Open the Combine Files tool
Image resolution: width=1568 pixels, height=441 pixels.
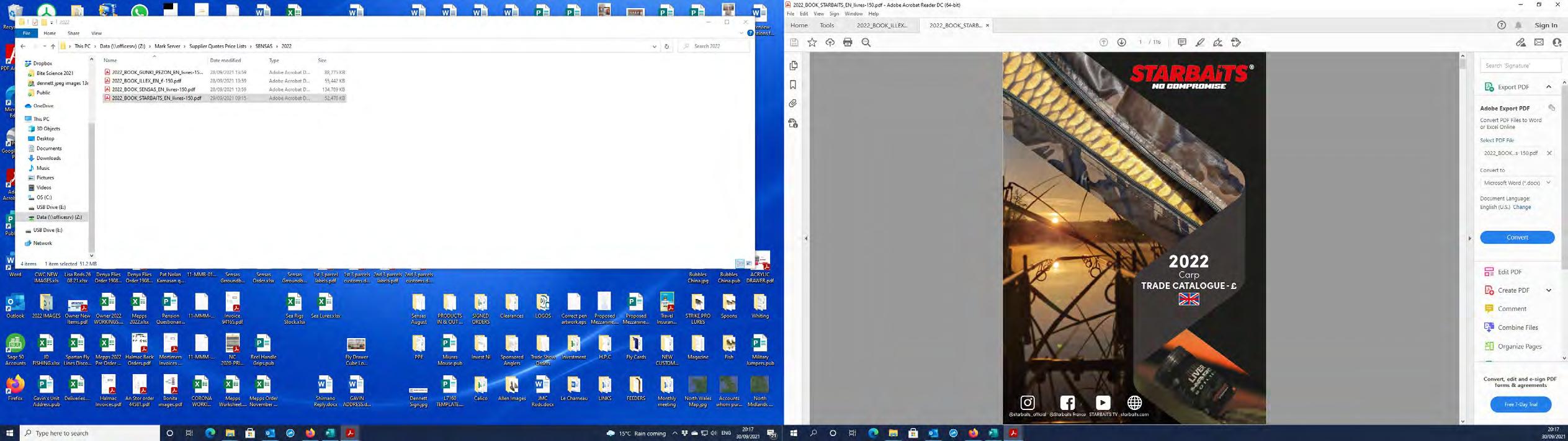point(1517,327)
